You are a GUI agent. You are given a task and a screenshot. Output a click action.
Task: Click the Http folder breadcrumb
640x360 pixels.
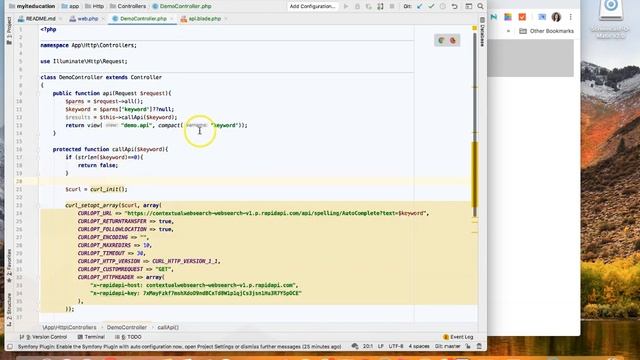[x=94, y=7]
